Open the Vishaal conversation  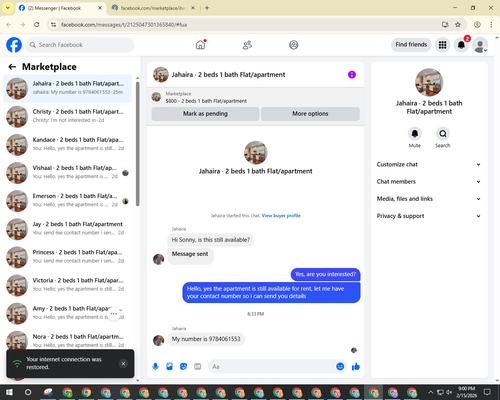point(68,173)
